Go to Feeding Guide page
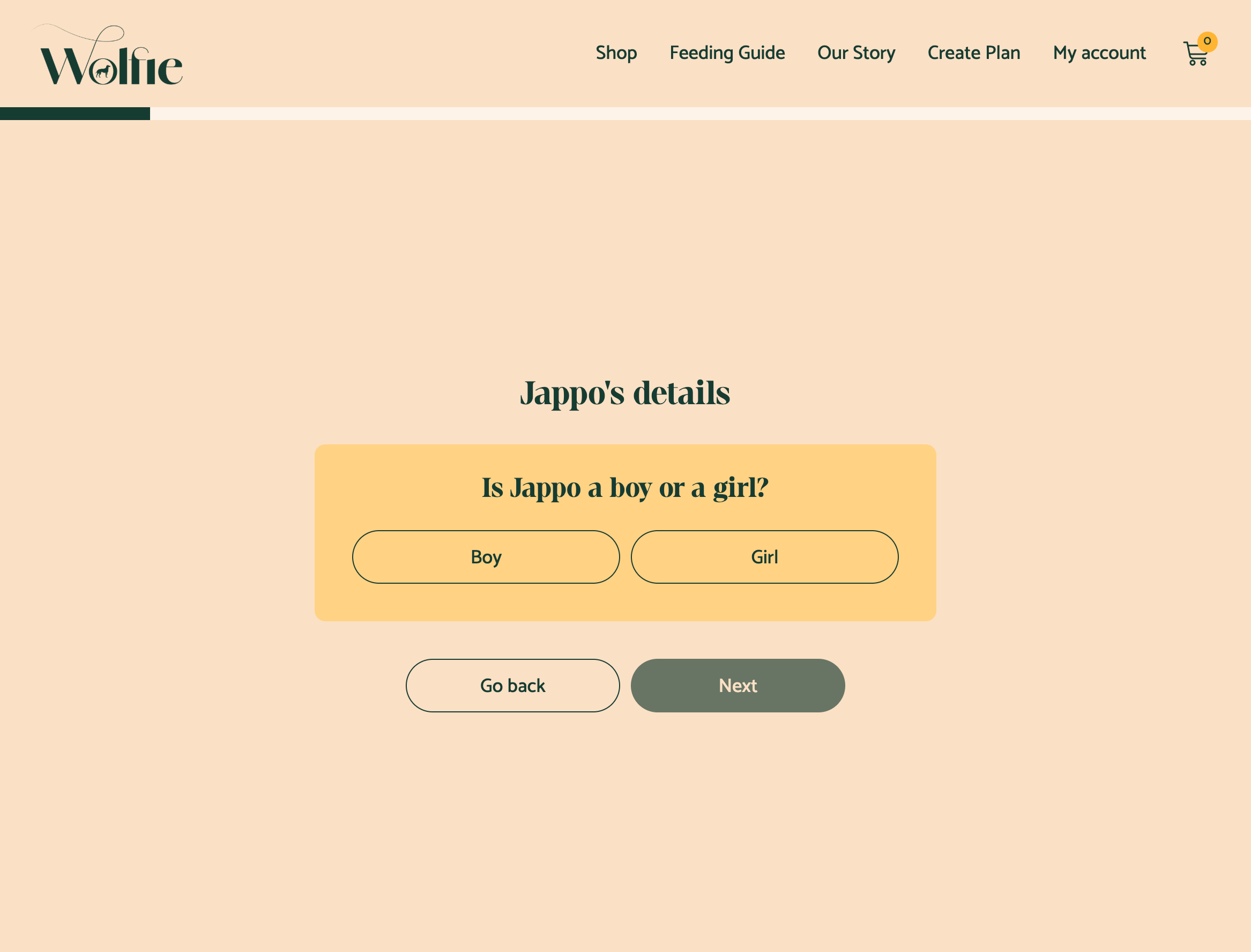Image resolution: width=1251 pixels, height=952 pixels. 727,53
